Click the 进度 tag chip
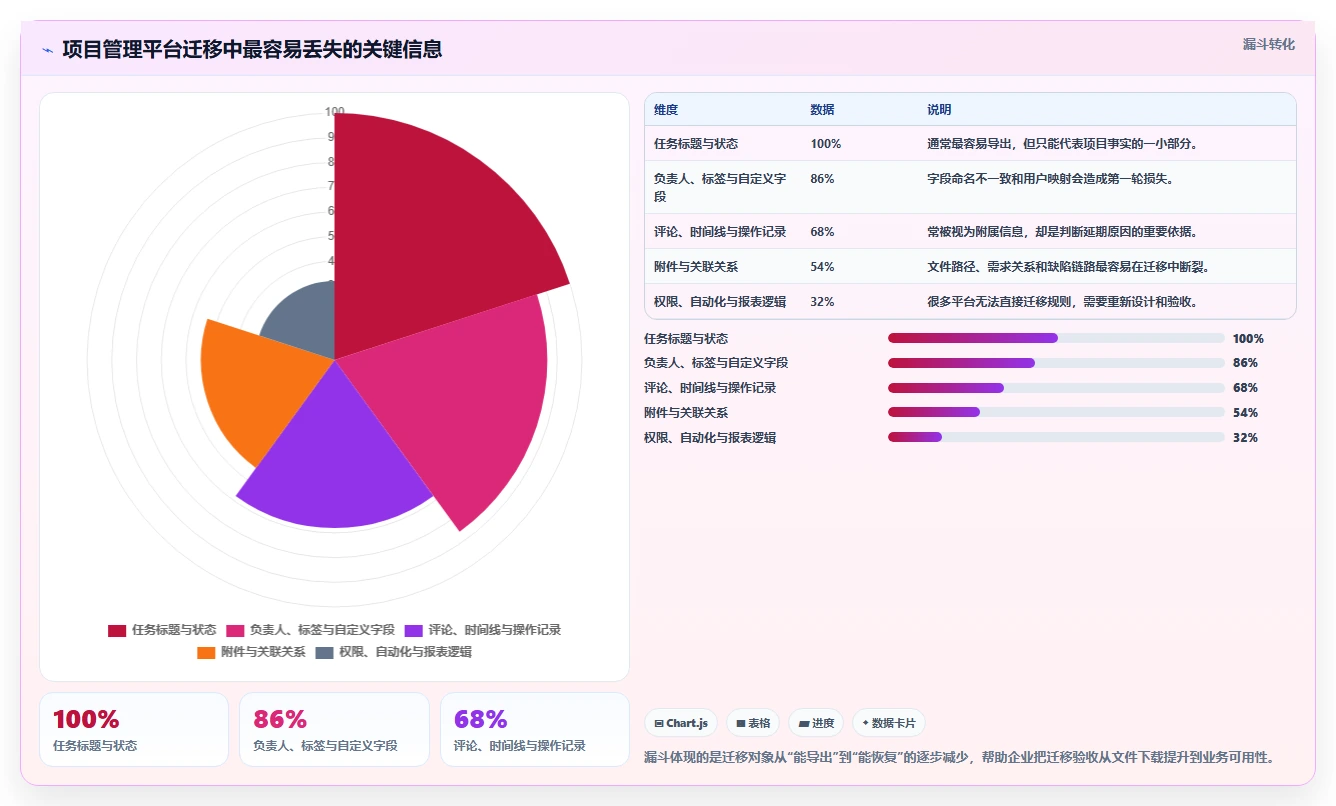The image size is (1336, 806). (x=816, y=723)
